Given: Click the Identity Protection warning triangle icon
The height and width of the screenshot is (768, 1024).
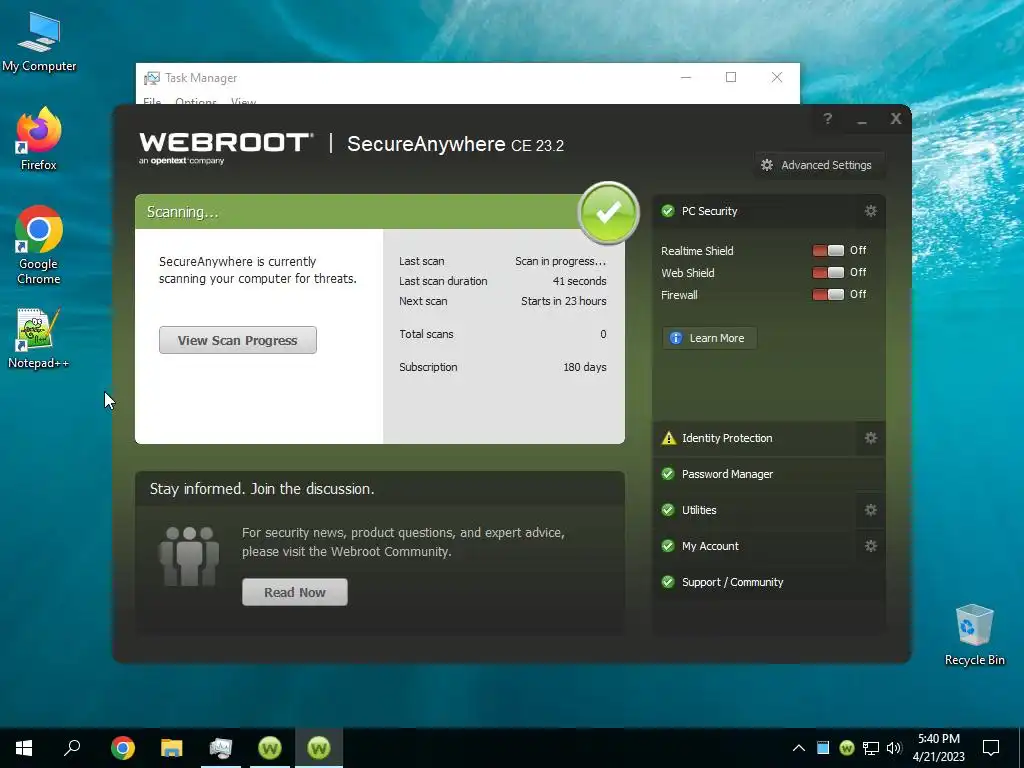Looking at the screenshot, I should coord(668,438).
